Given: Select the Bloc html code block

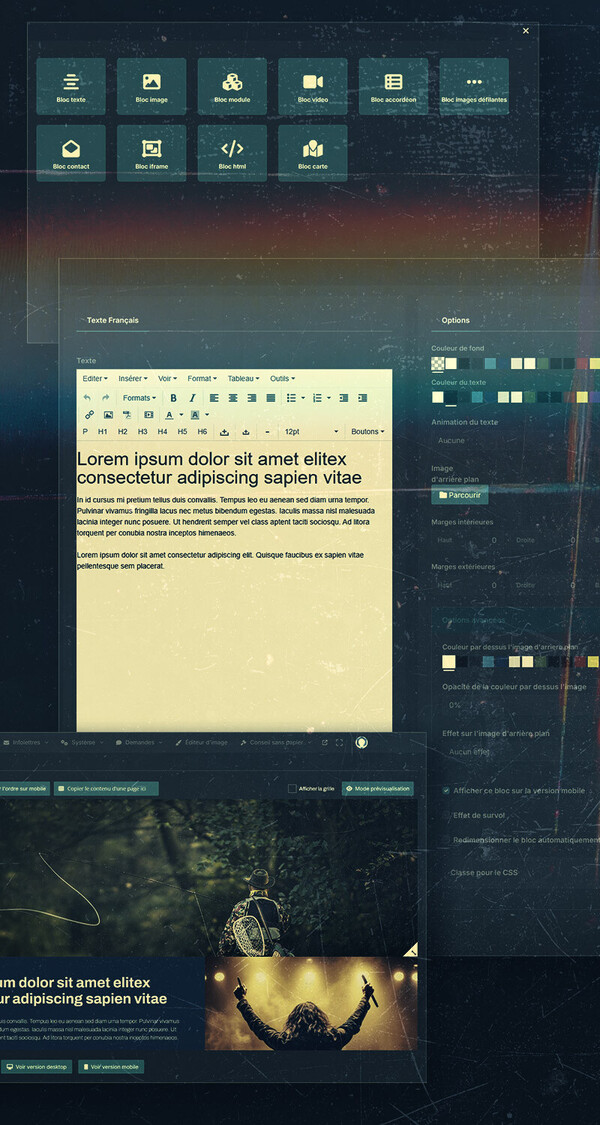Looking at the screenshot, I should [x=232, y=153].
